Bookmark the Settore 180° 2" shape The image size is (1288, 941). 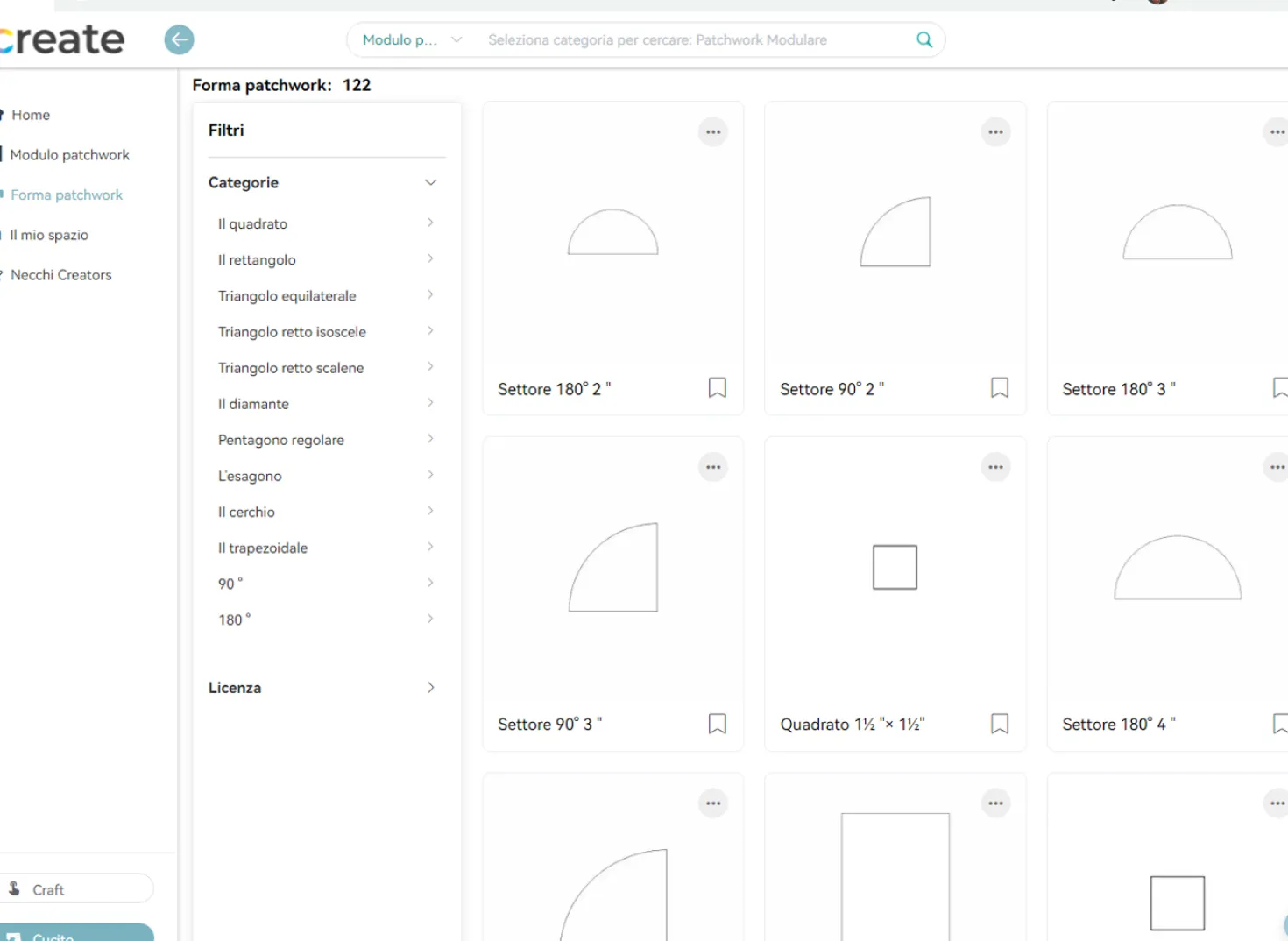pyautogui.click(x=718, y=387)
